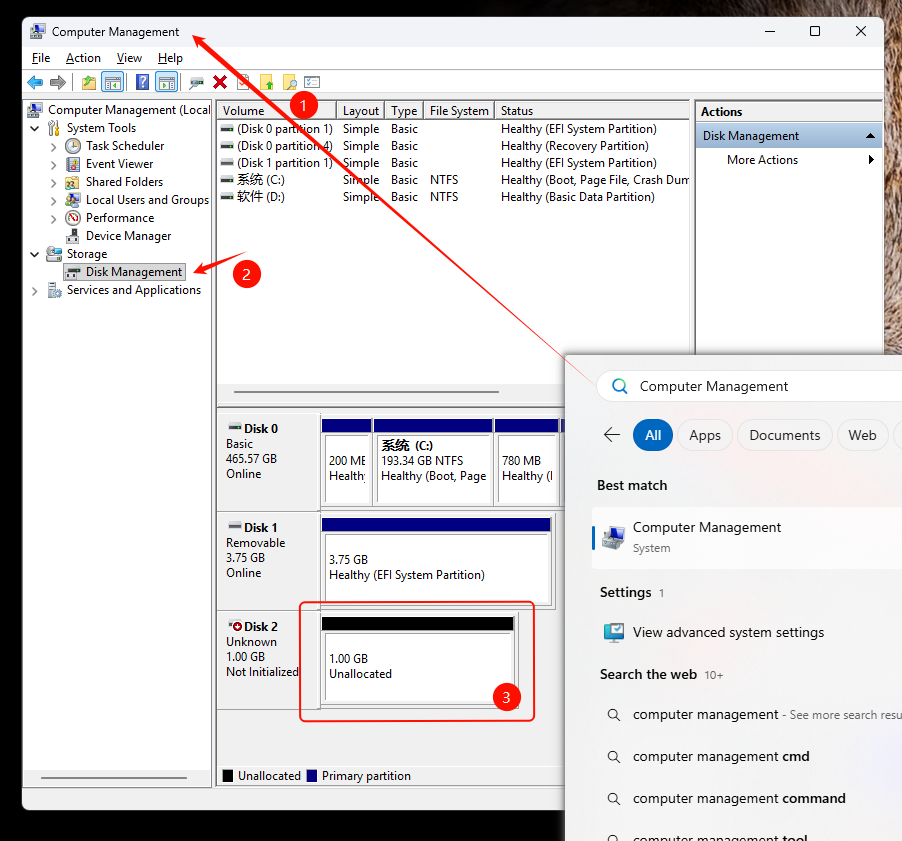902x841 pixels.
Task: Open Help via the blue question mark icon
Action: 142,82
